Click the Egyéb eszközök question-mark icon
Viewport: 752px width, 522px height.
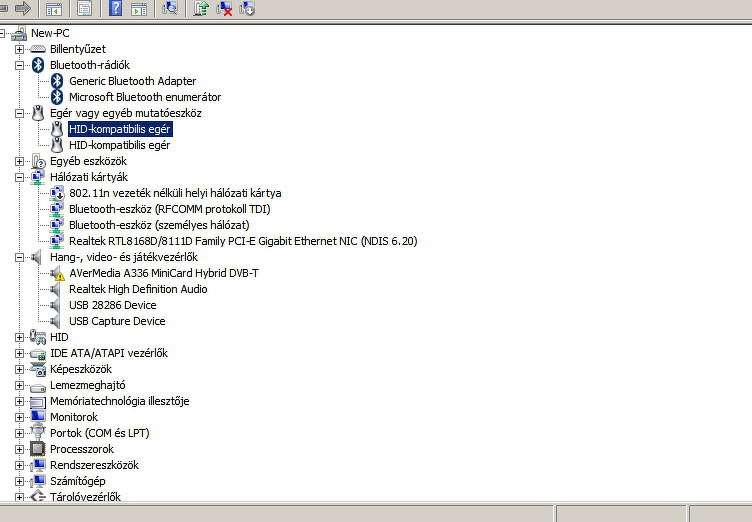coord(38,161)
